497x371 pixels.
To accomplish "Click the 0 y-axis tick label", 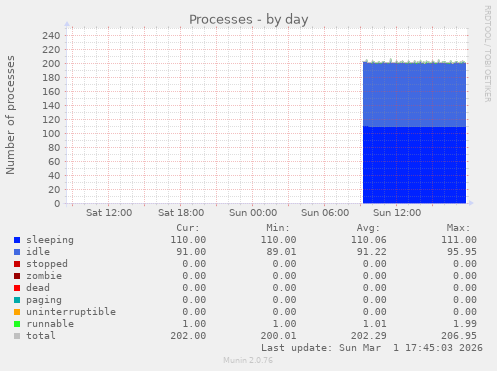I will [57, 204].
